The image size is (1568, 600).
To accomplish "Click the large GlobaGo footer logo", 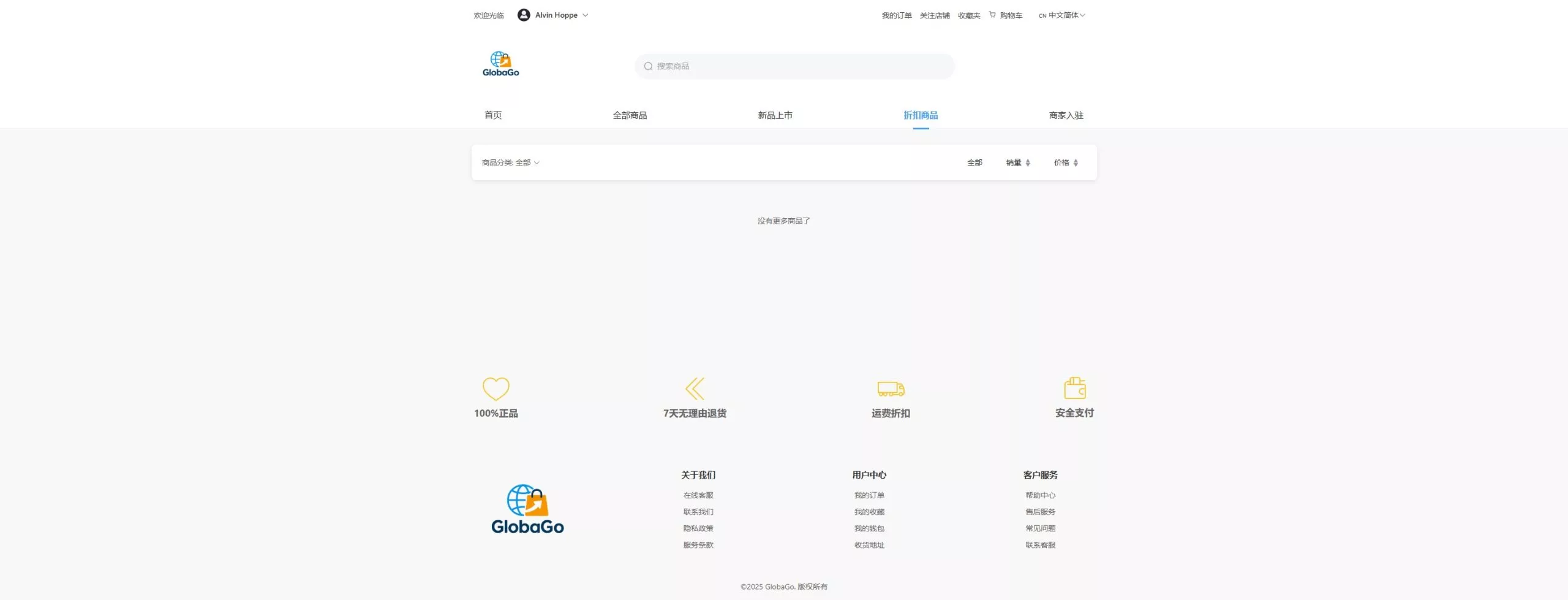I will [527, 509].
